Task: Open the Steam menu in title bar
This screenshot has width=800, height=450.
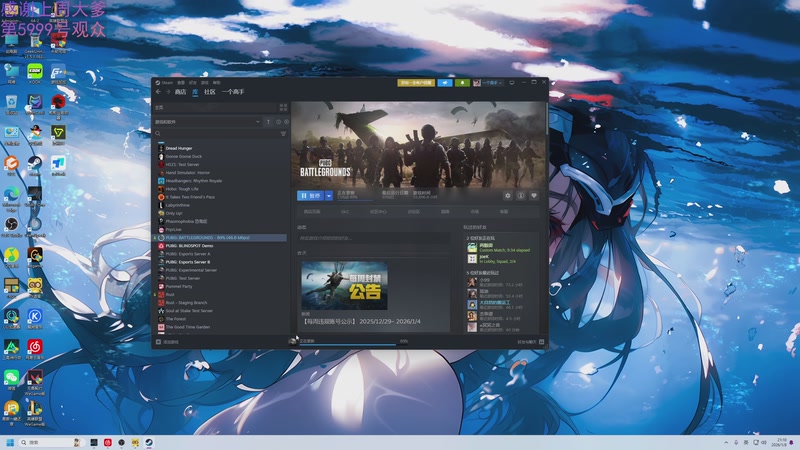Action: [x=165, y=82]
